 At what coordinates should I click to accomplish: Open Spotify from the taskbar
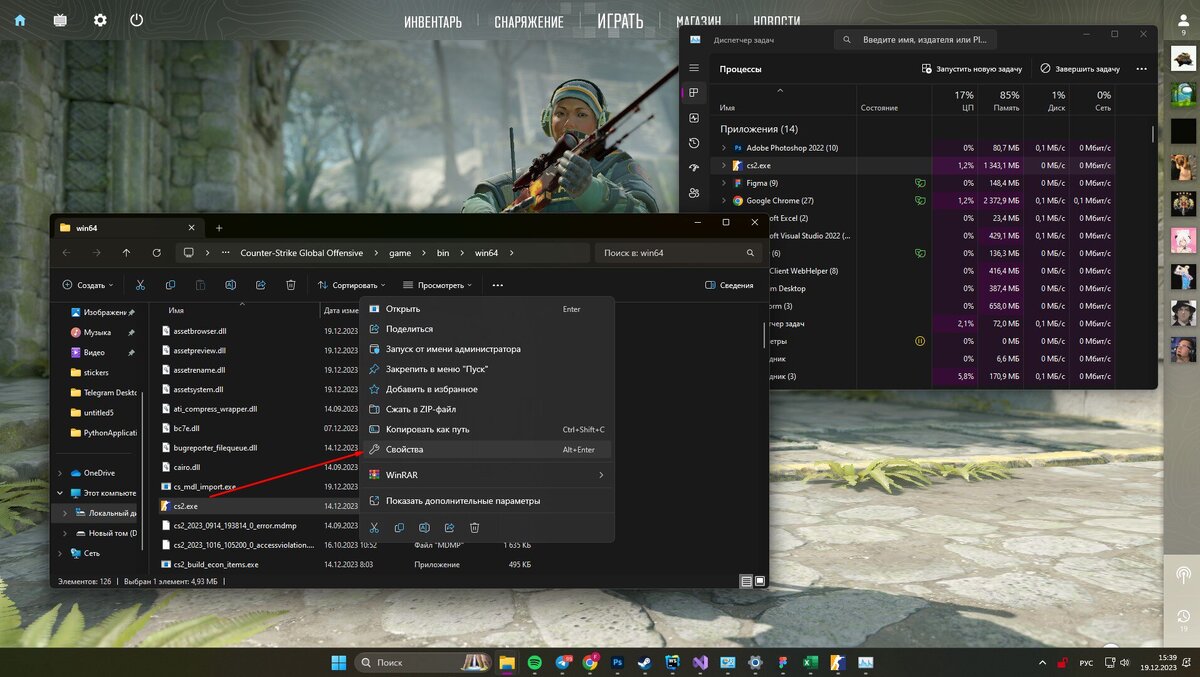(x=535, y=662)
